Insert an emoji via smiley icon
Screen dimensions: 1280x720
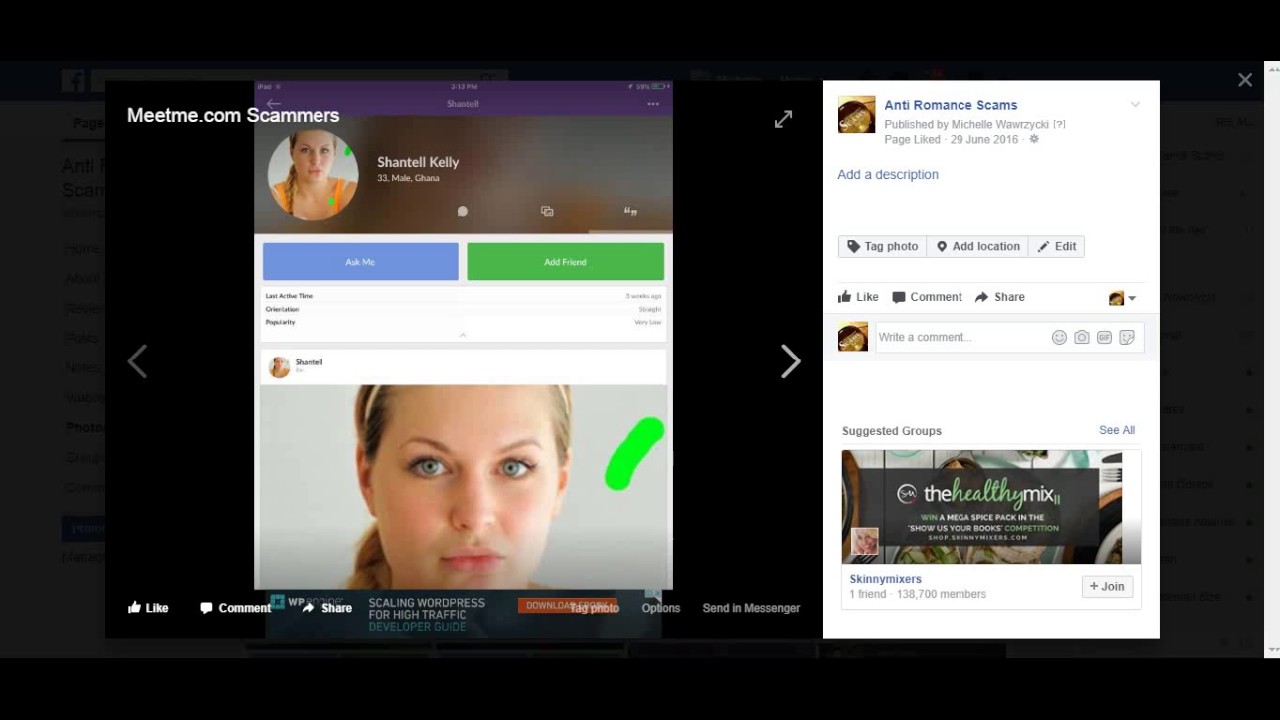(x=1059, y=338)
